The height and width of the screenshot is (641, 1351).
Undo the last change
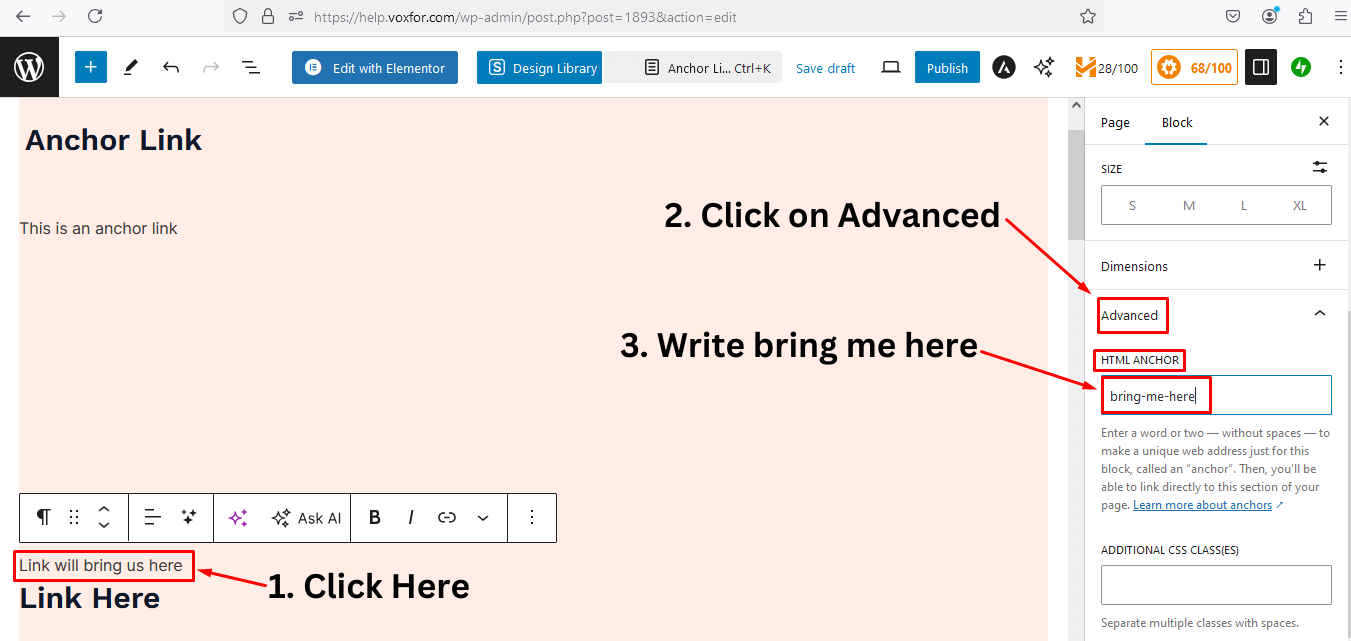coord(171,67)
